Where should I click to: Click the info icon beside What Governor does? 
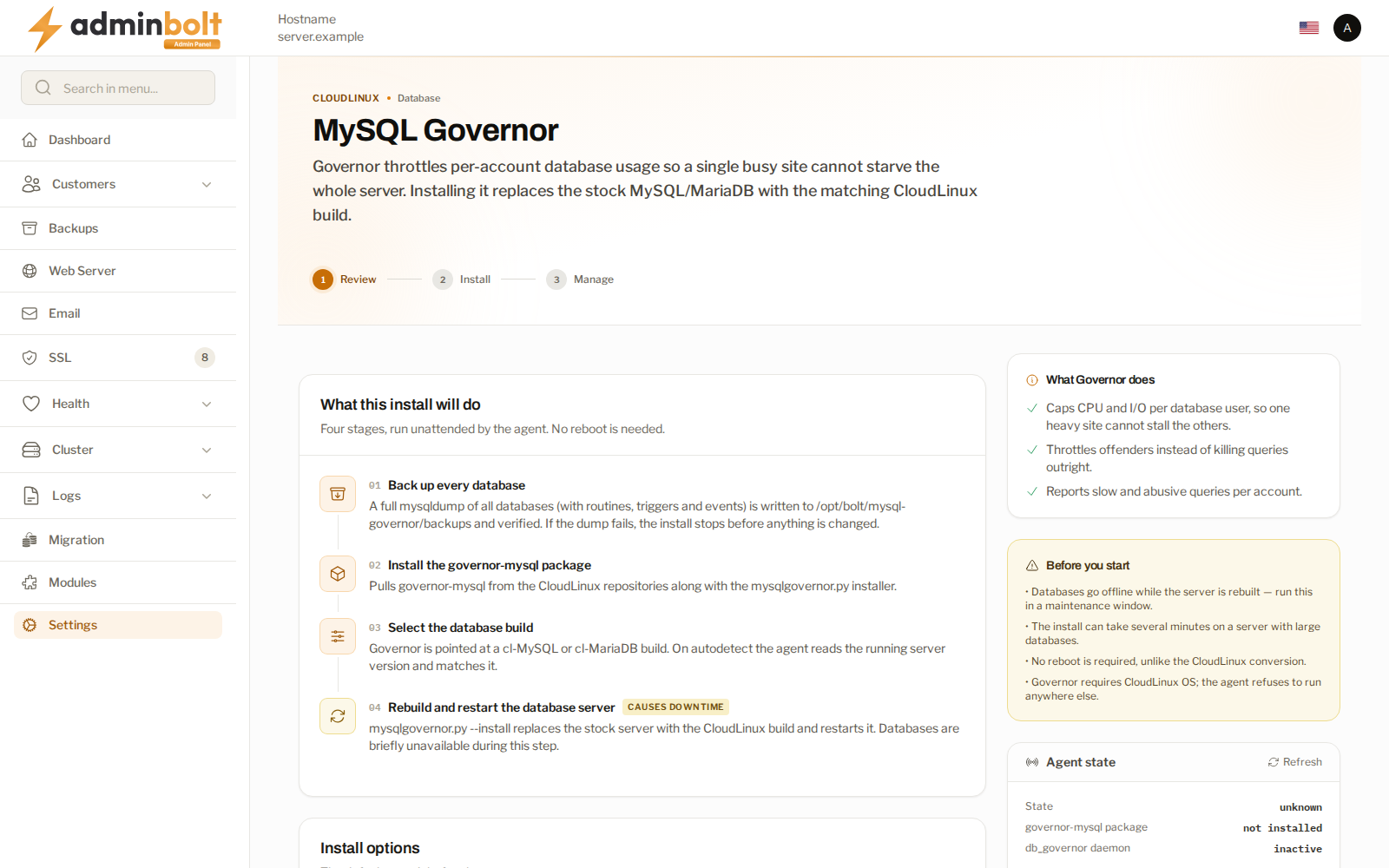click(1032, 380)
